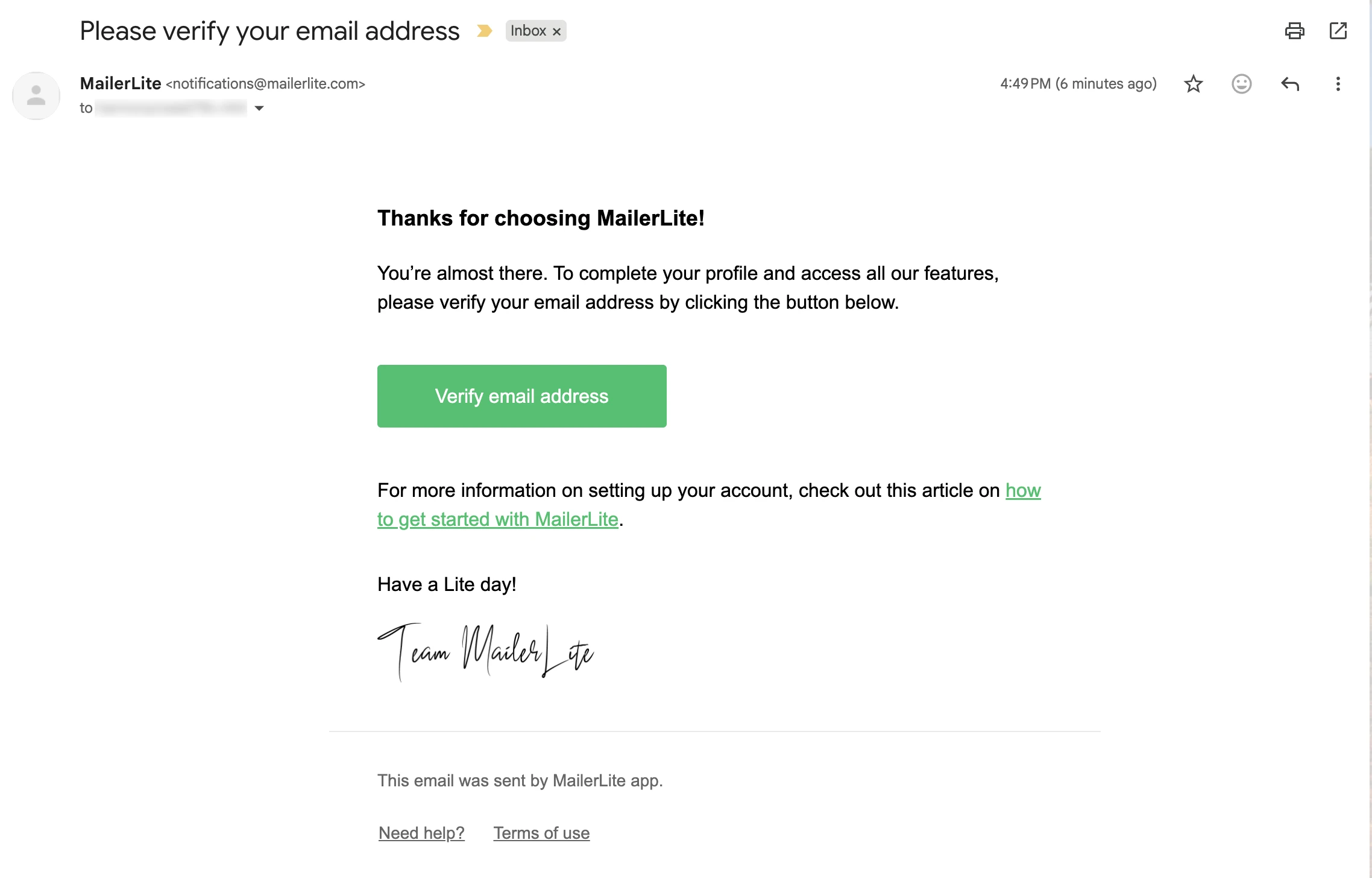The image size is (1372, 878).
Task: Open the getting started with MailerLite link
Action: (498, 519)
